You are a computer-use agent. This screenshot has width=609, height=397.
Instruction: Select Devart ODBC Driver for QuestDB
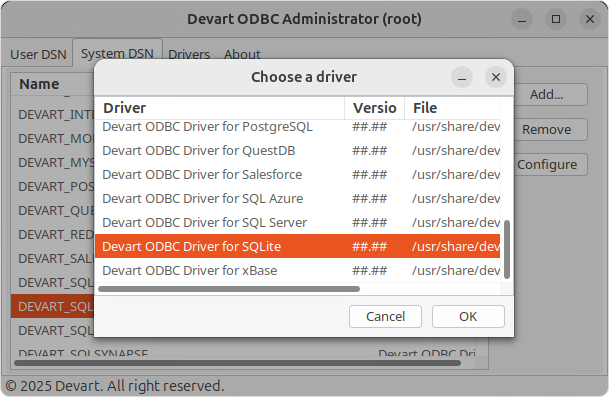(x=298, y=150)
